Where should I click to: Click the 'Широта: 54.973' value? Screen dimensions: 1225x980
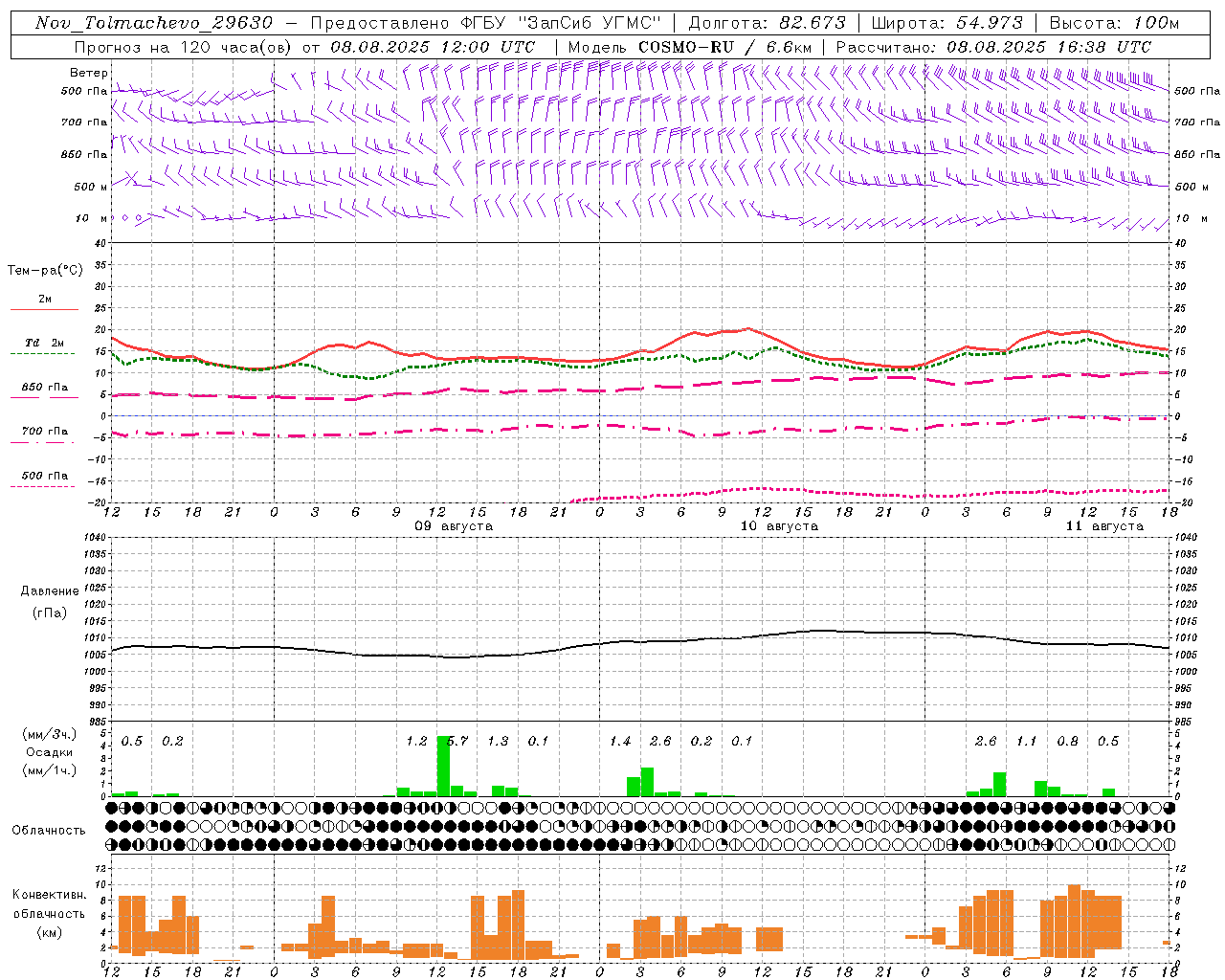947,23
